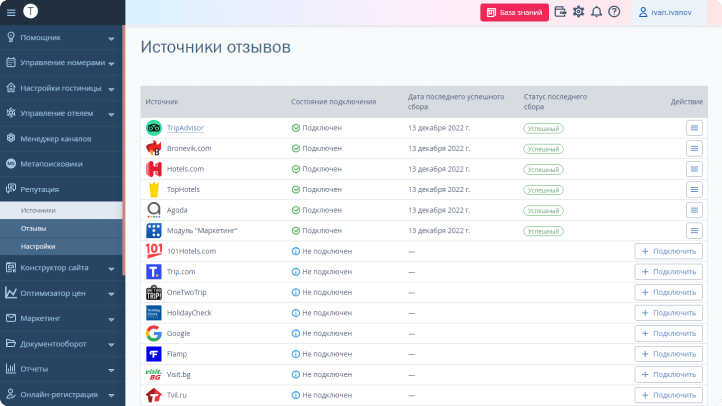Expand Документооборот in the sidebar
722x406 pixels.
(61, 344)
